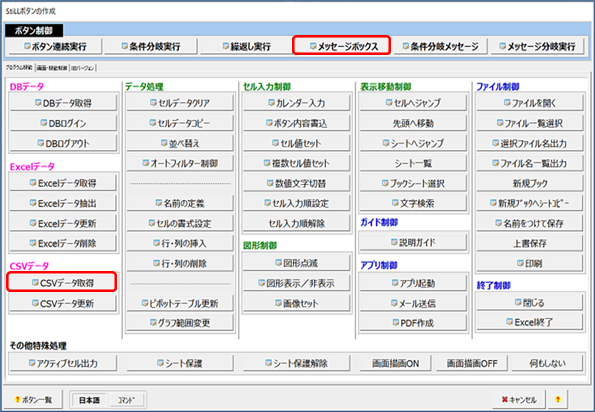595x412 pixels.
Task: Select the second tab beside プログラム開発
Action: [52, 68]
